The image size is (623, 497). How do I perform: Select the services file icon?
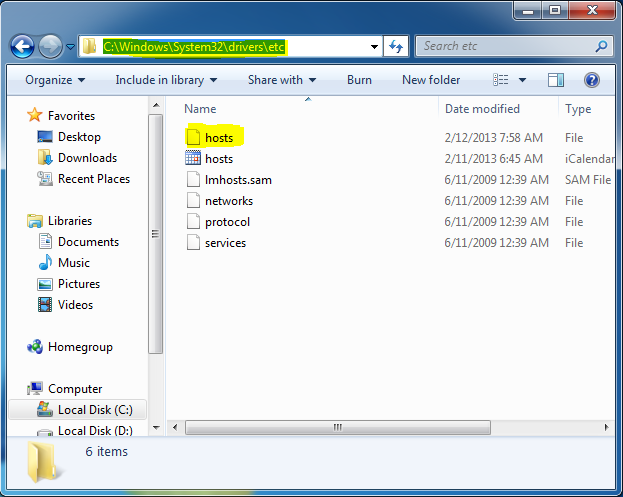point(193,242)
